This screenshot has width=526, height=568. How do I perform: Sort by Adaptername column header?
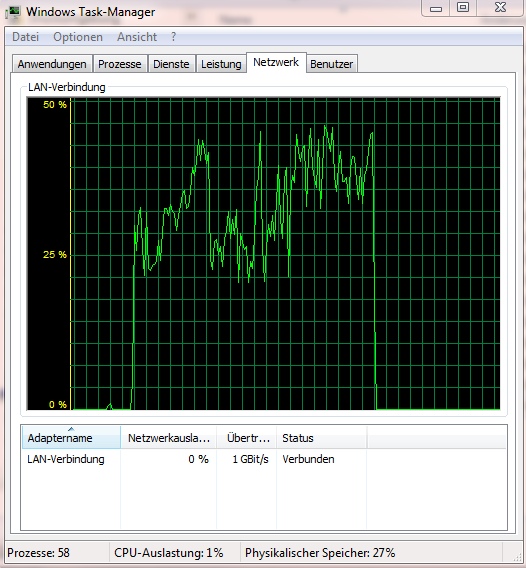pos(71,438)
